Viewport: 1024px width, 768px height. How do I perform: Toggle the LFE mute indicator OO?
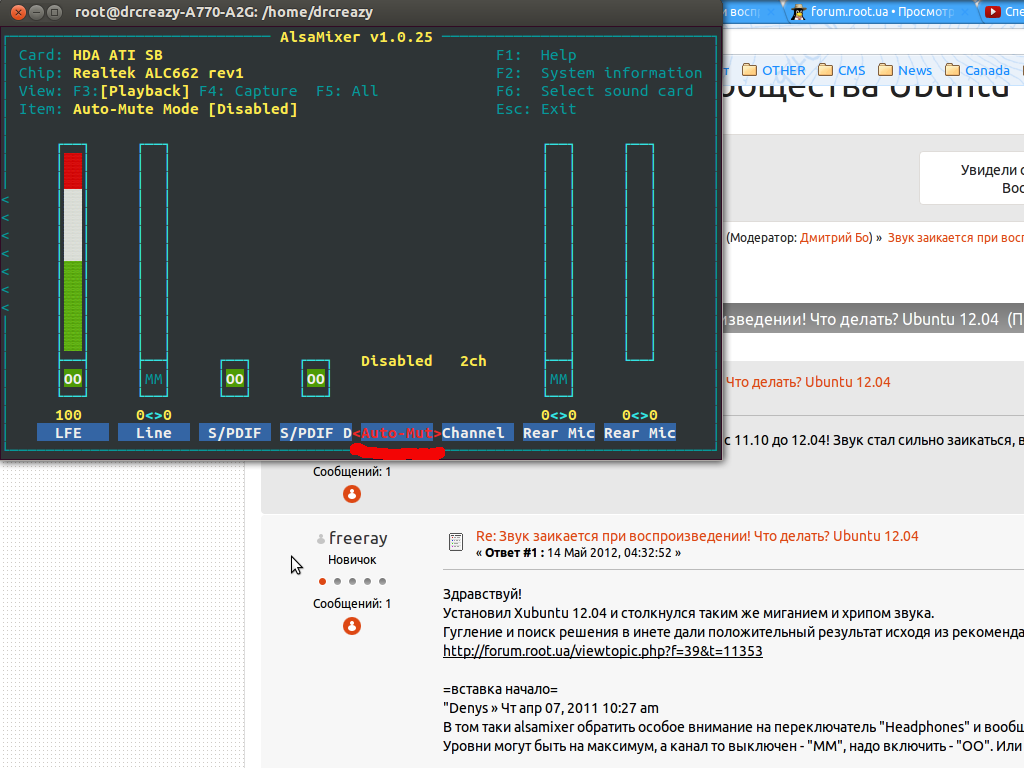(x=72, y=379)
